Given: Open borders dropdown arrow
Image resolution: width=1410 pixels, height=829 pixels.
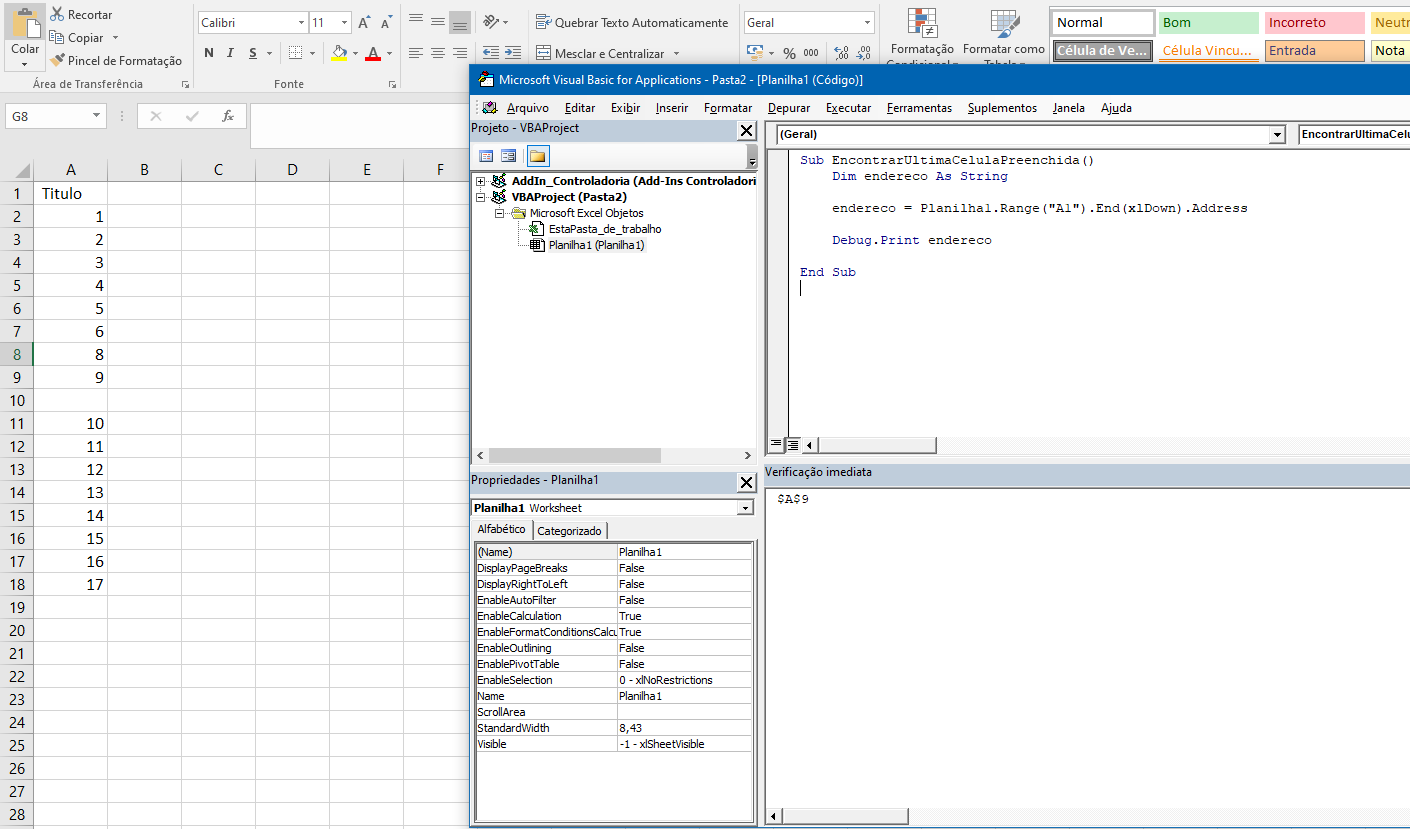Looking at the screenshot, I should click(312, 53).
